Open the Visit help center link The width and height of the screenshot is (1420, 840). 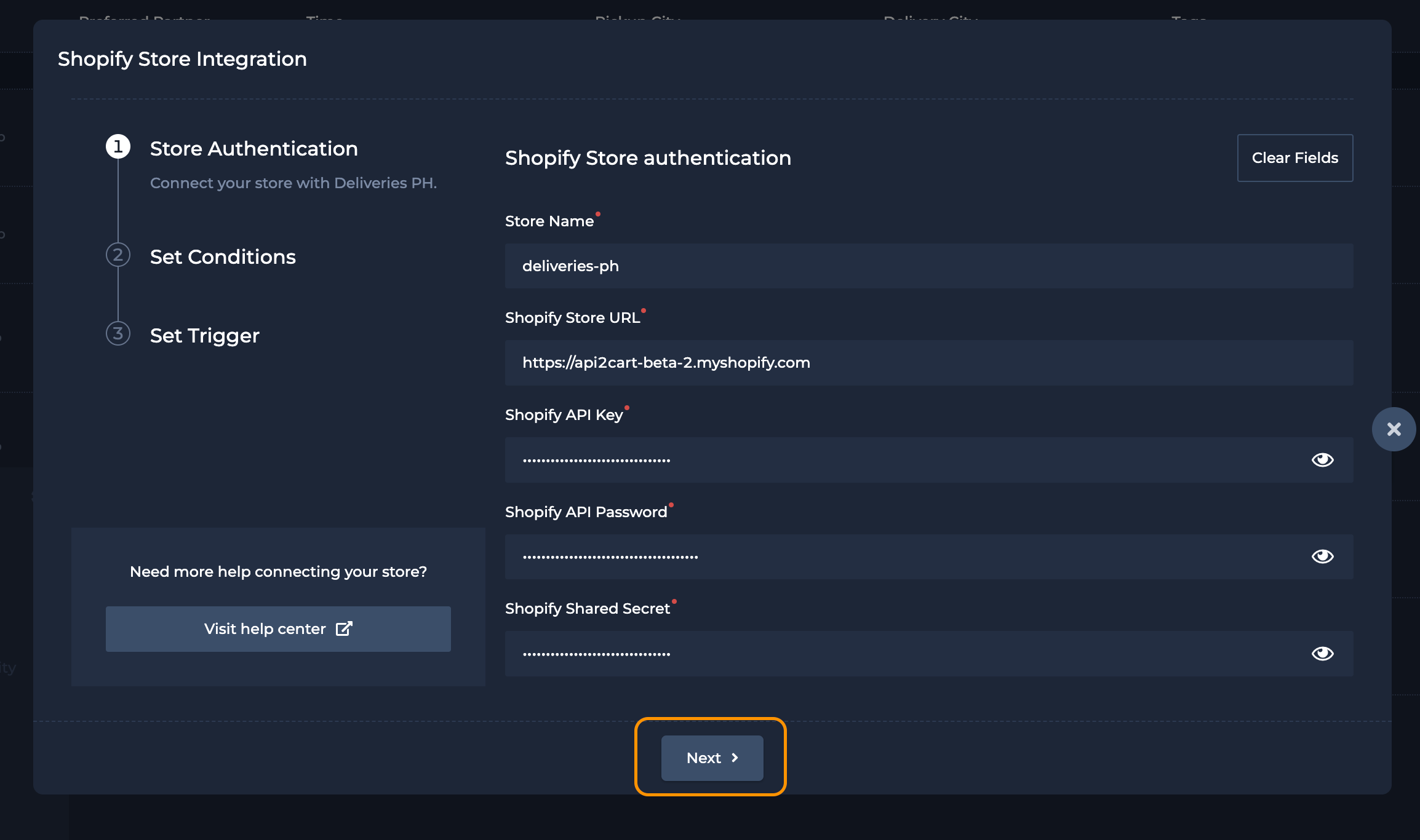pyautogui.click(x=278, y=629)
